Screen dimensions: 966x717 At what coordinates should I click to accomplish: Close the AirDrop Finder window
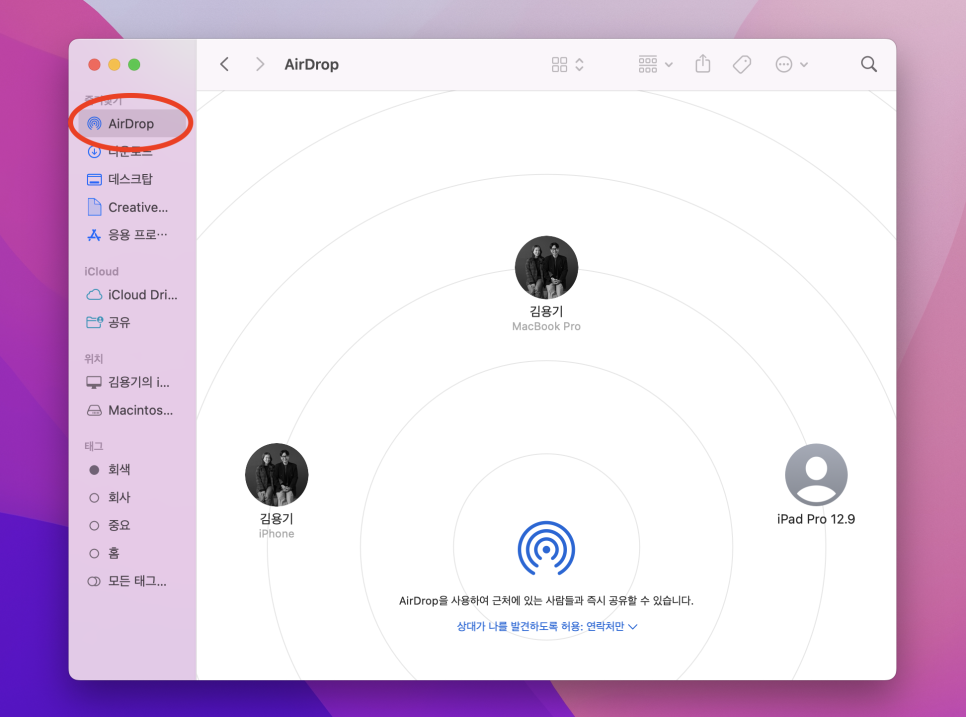(x=94, y=65)
